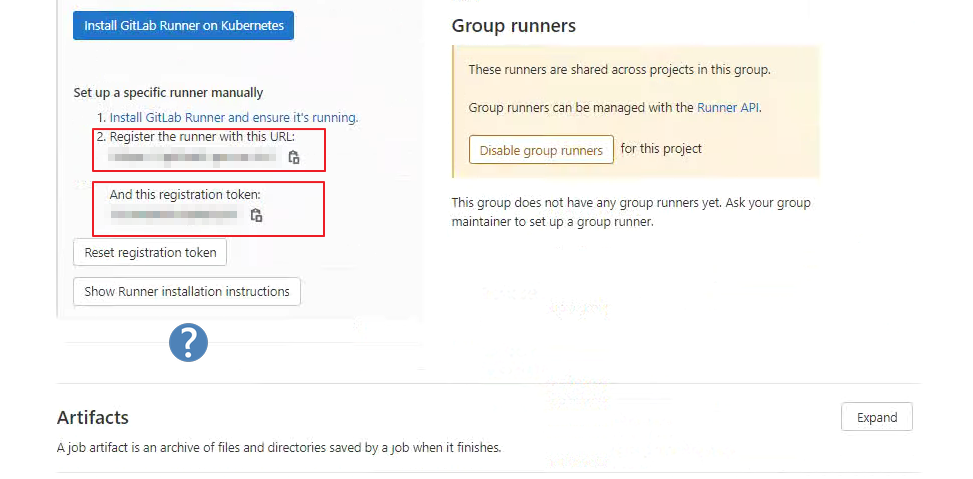The height and width of the screenshot is (479, 973).
Task: Select the blurred registration token value
Action: [x=174, y=215]
